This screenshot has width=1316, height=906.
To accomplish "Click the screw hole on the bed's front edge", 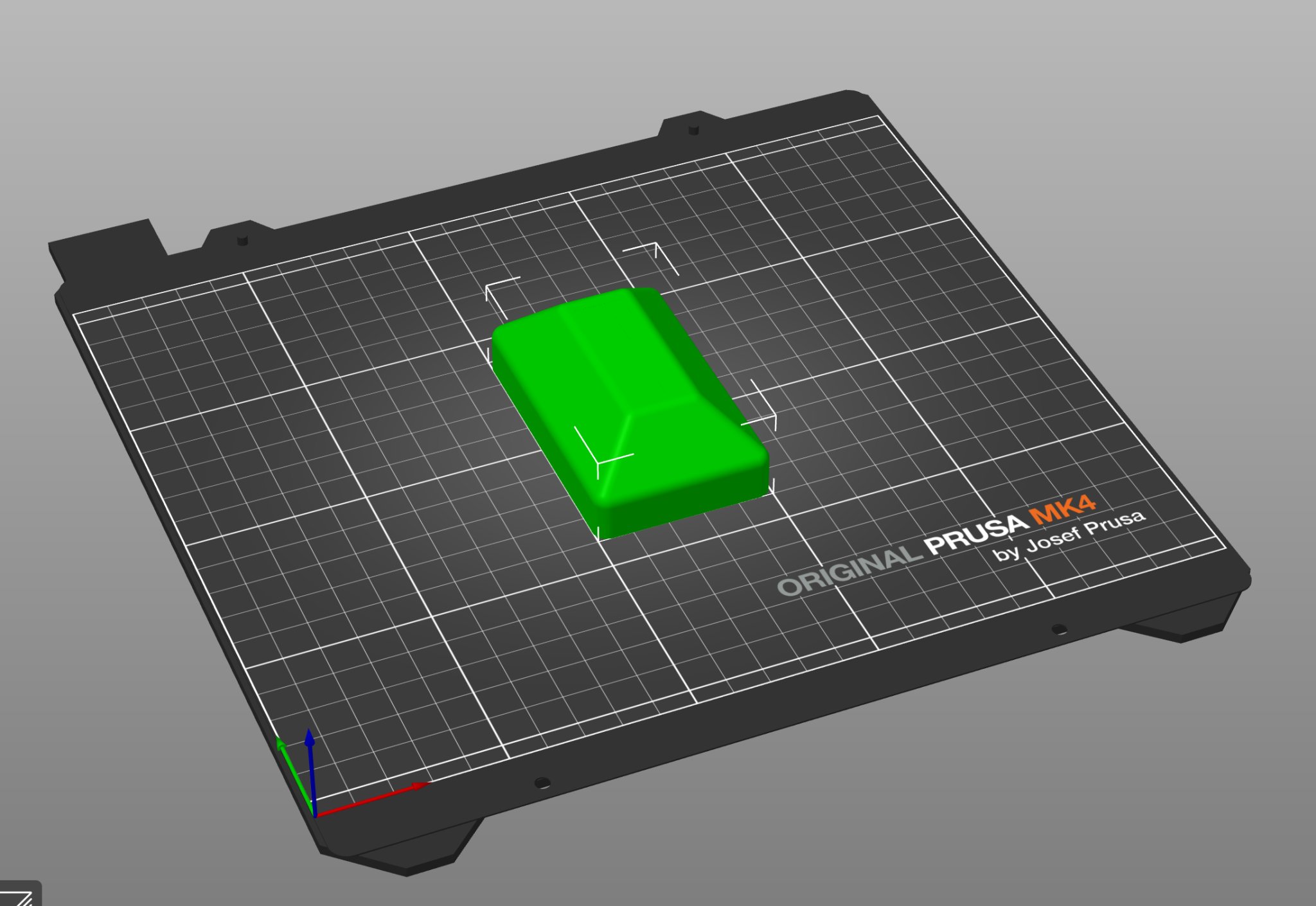I will (x=542, y=783).
